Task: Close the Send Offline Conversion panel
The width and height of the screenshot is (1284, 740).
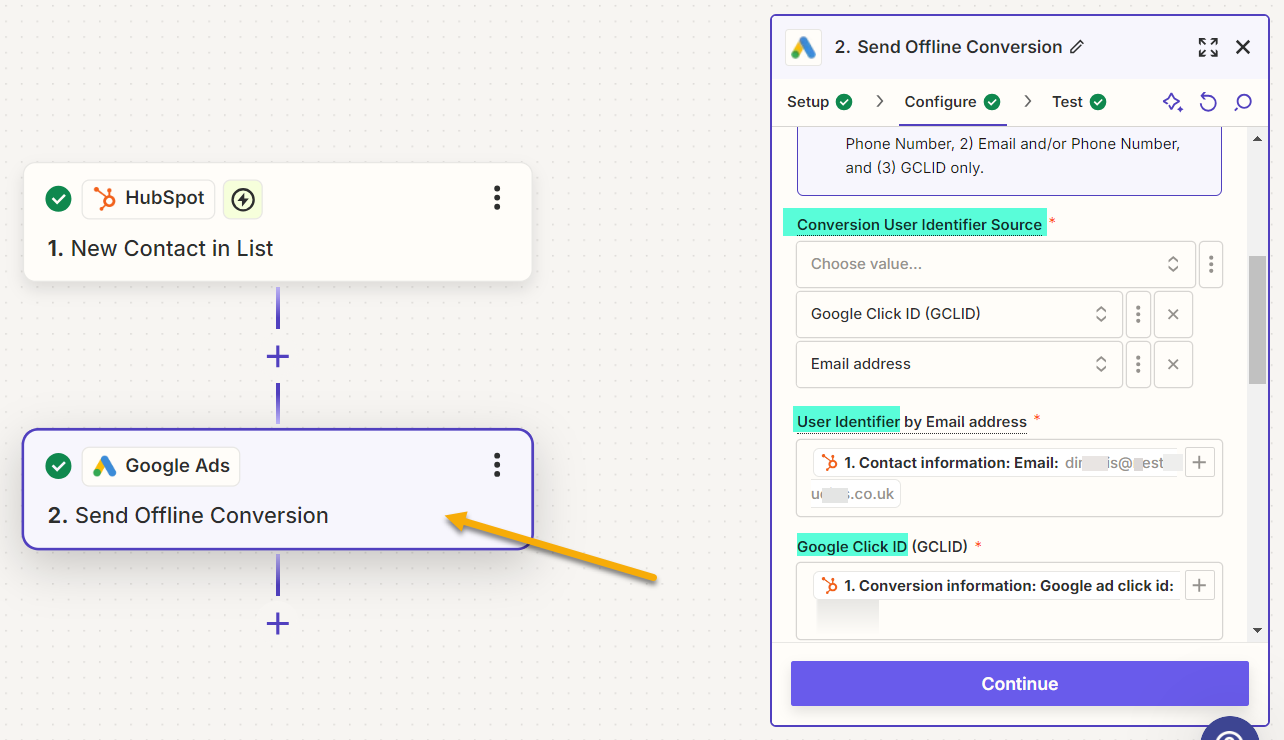Action: pyautogui.click(x=1243, y=47)
